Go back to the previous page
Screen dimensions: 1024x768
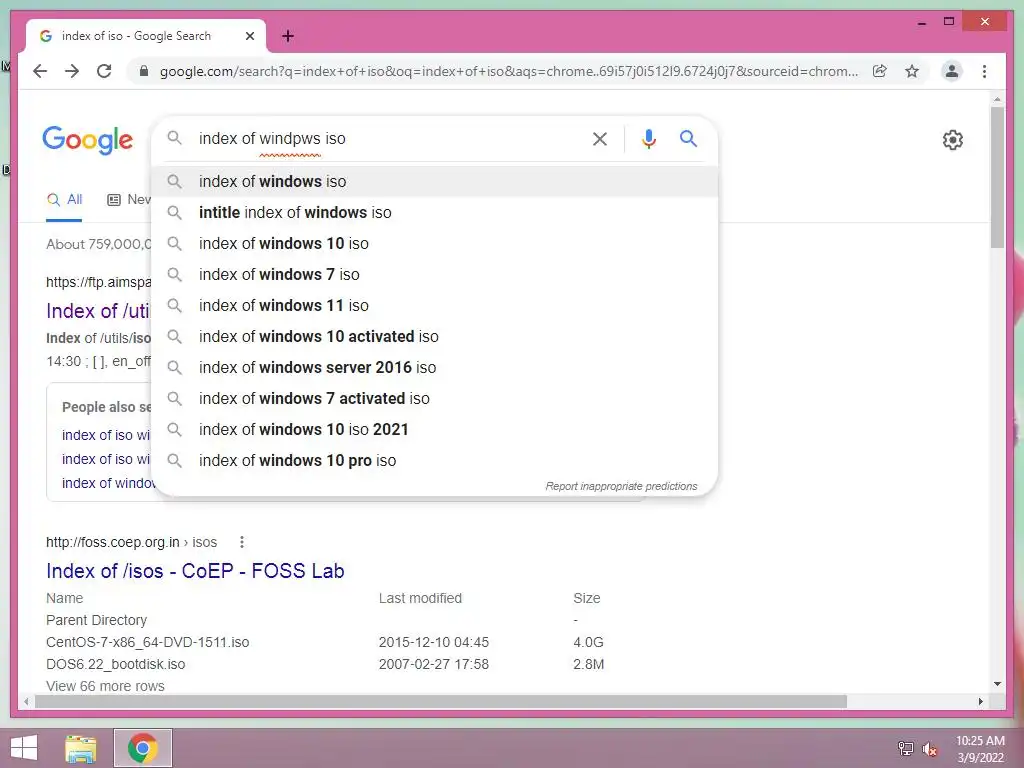(40, 71)
